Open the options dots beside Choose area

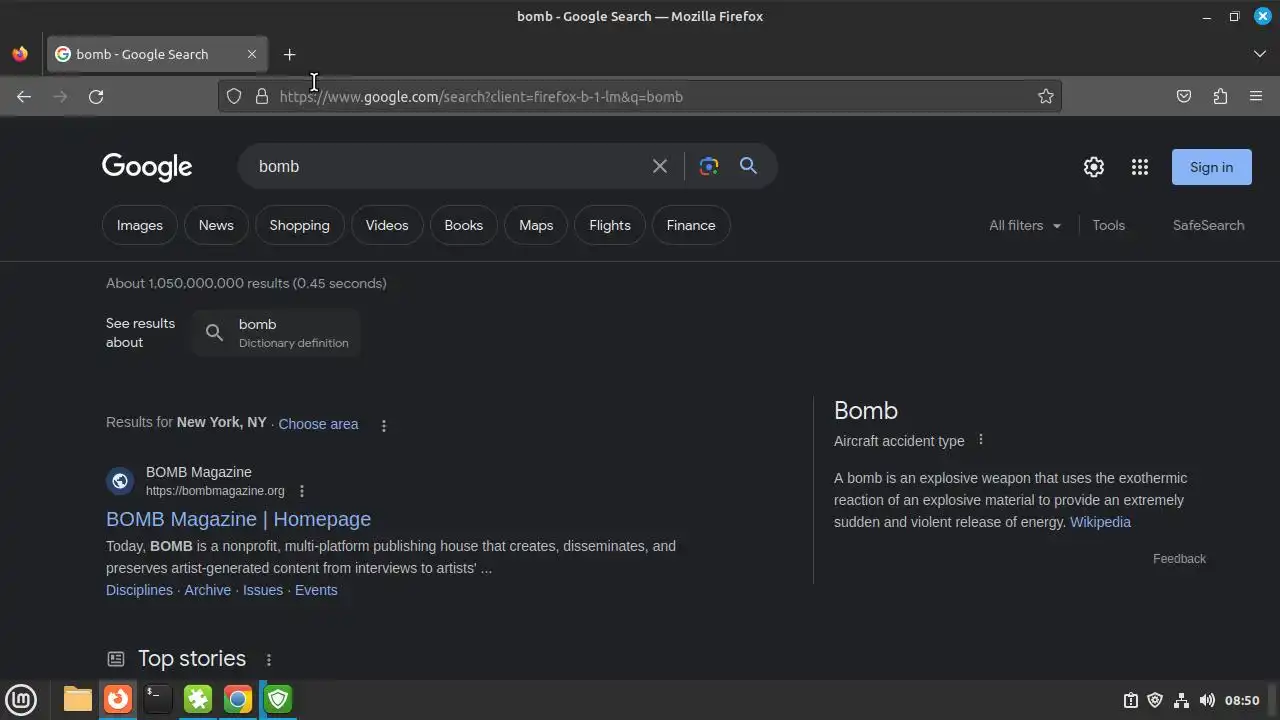(384, 425)
